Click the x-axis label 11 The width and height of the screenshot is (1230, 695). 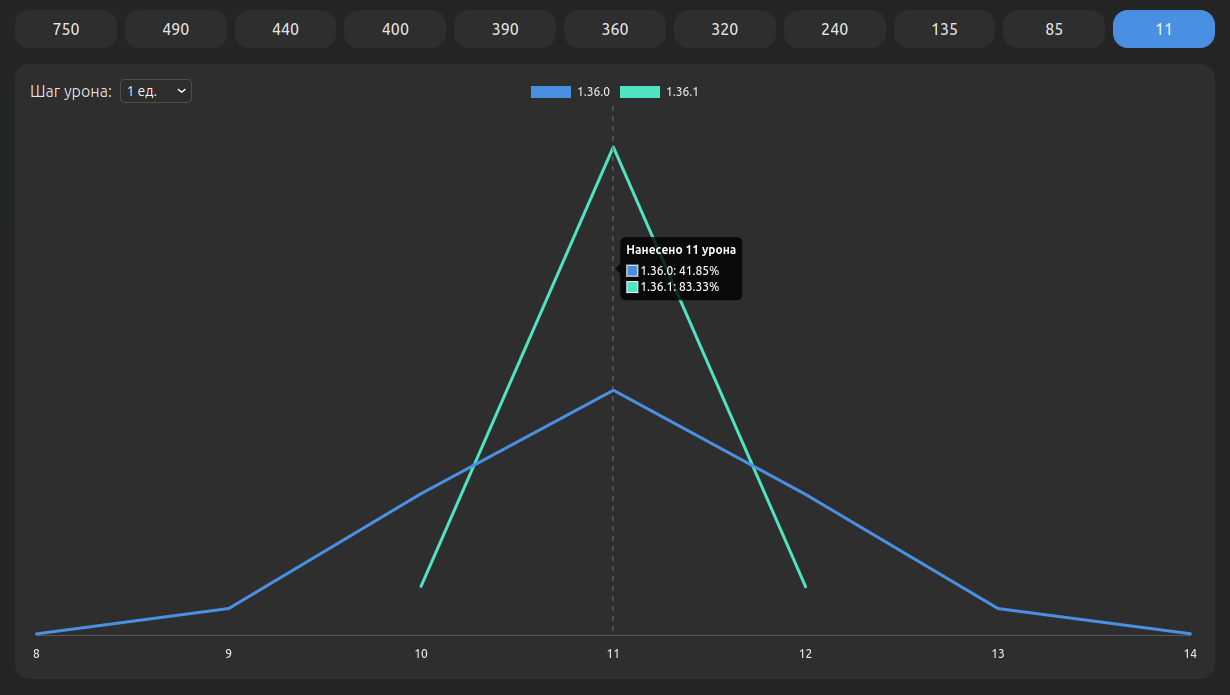613,654
